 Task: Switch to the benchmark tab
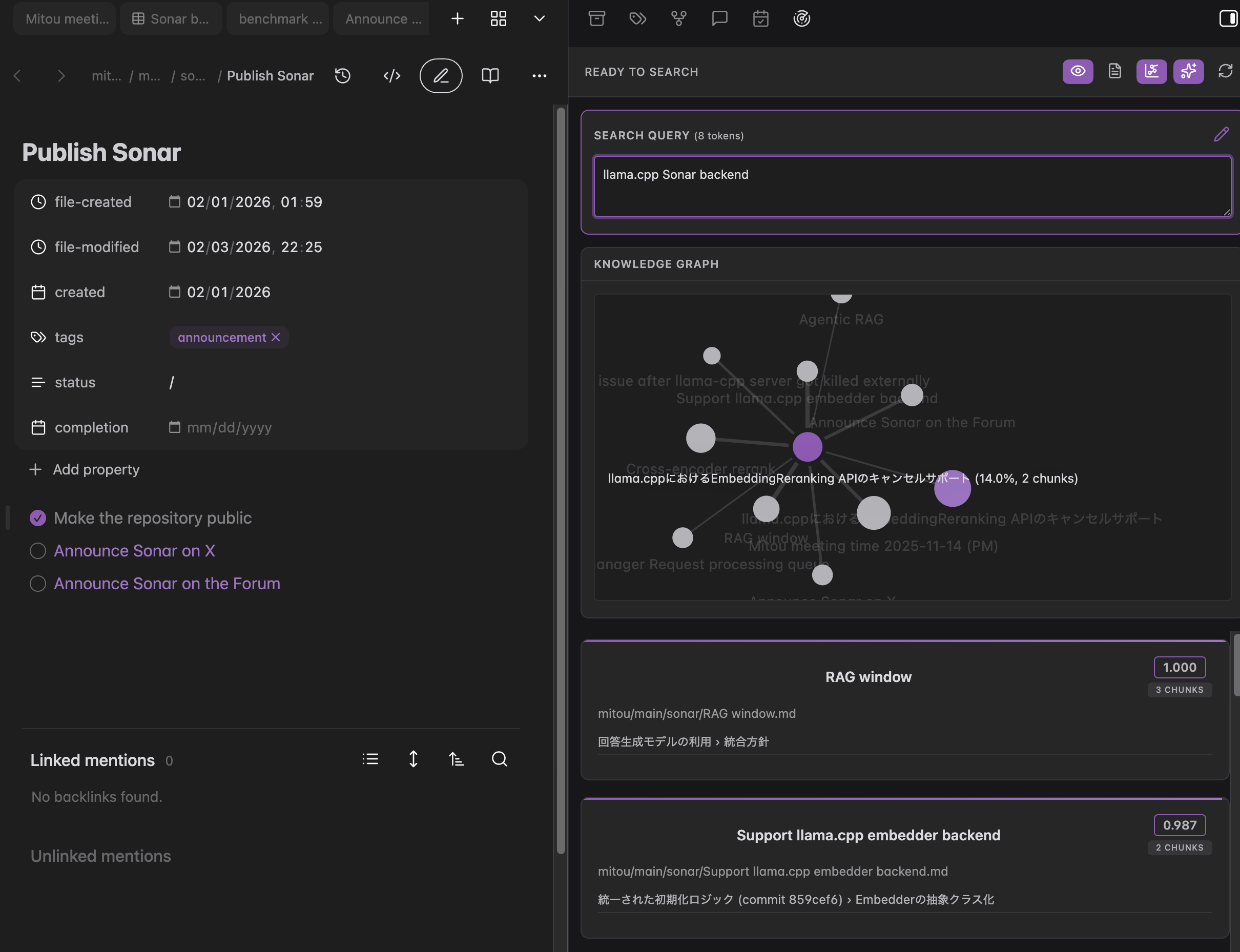(279, 18)
